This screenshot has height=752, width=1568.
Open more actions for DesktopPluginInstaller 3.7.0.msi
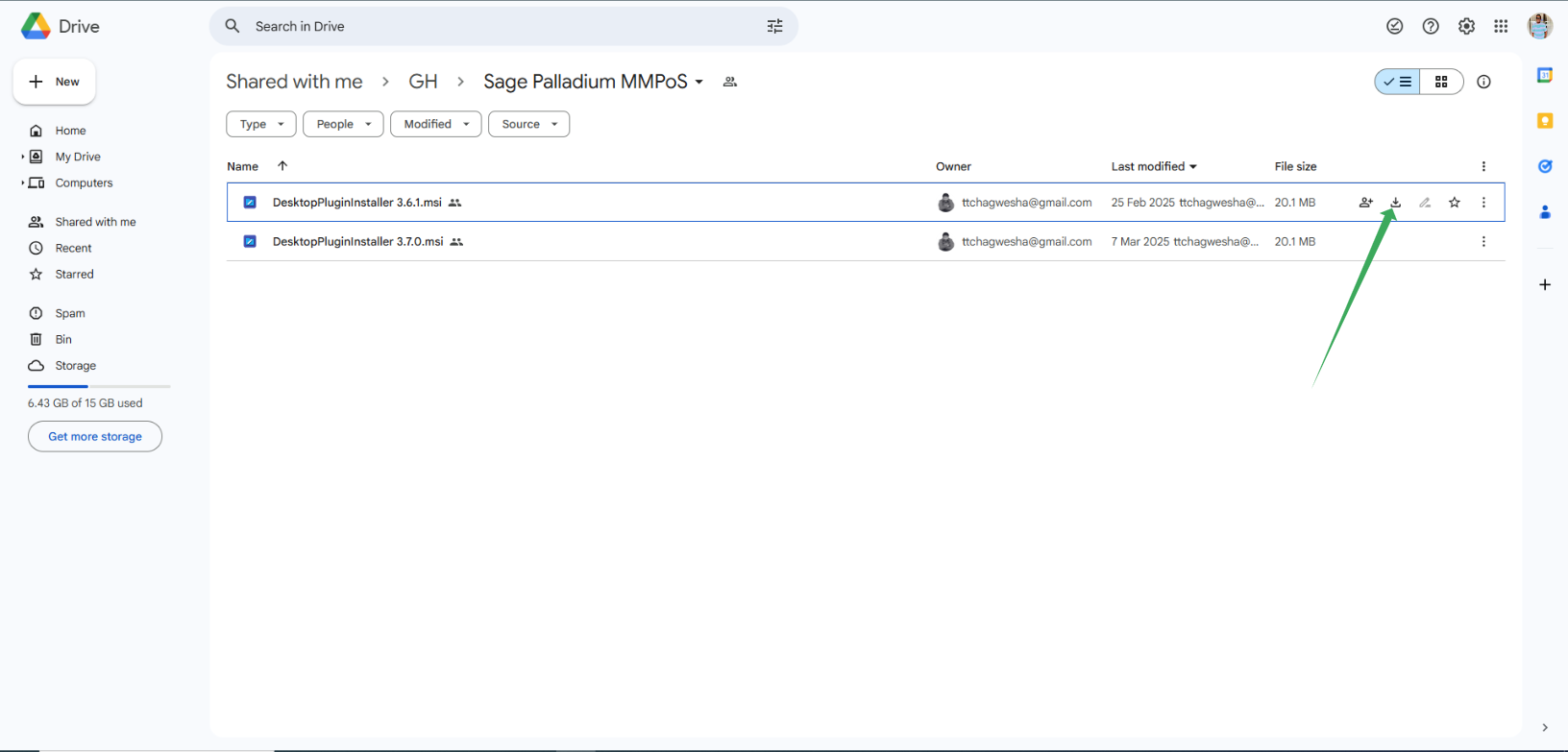tap(1483, 242)
